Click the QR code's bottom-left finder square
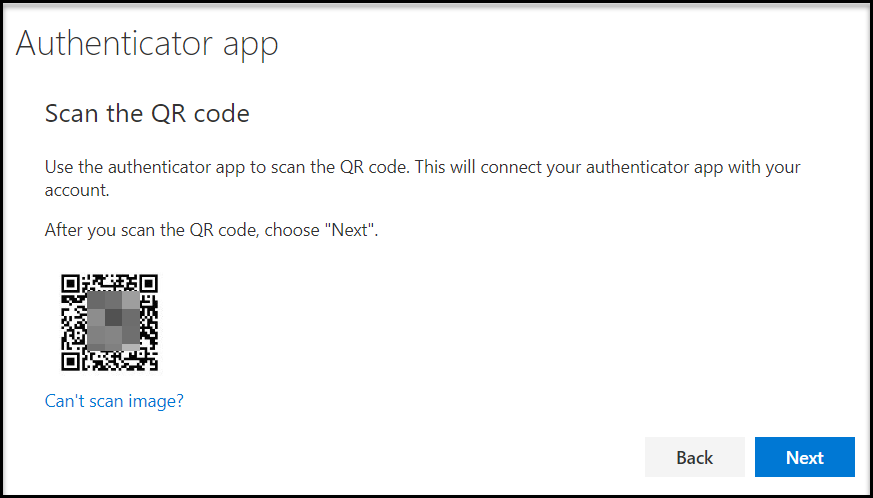The width and height of the screenshot is (873, 498). [x=70, y=362]
